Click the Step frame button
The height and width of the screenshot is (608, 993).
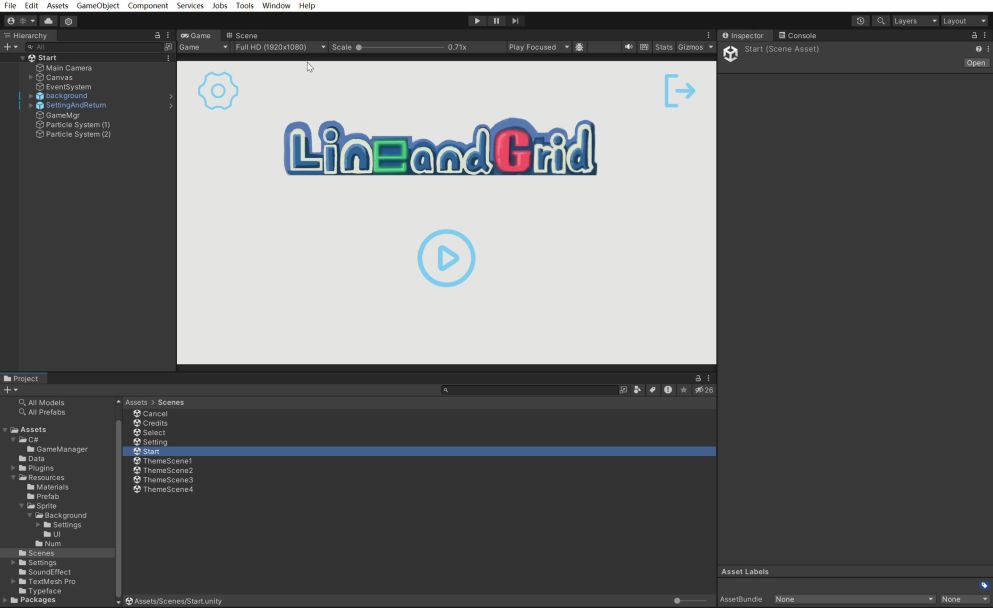(x=515, y=21)
